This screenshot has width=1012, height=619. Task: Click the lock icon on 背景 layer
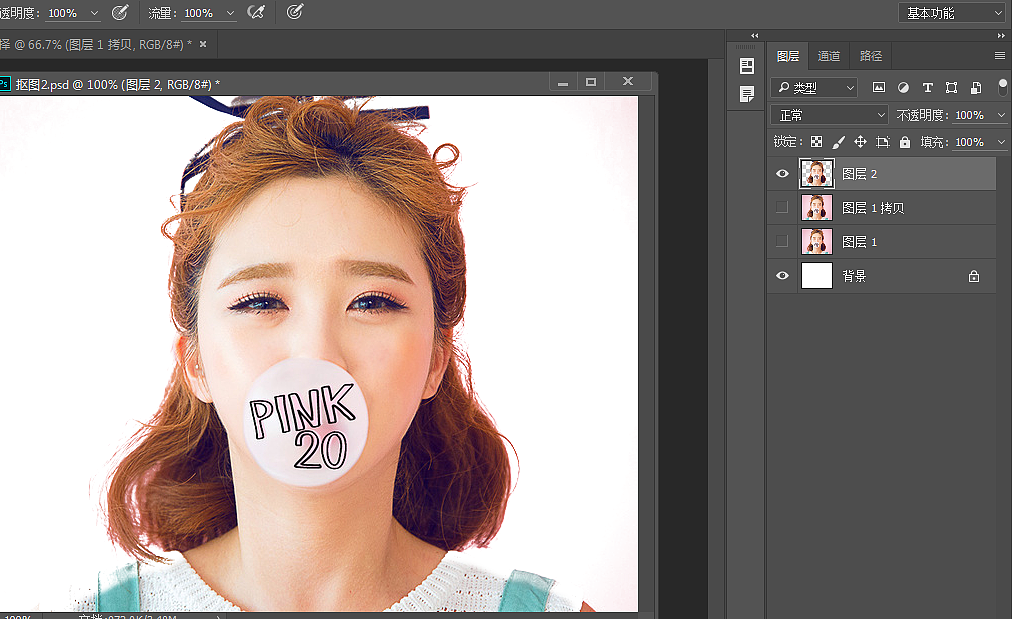pyautogui.click(x=974, y=276)
